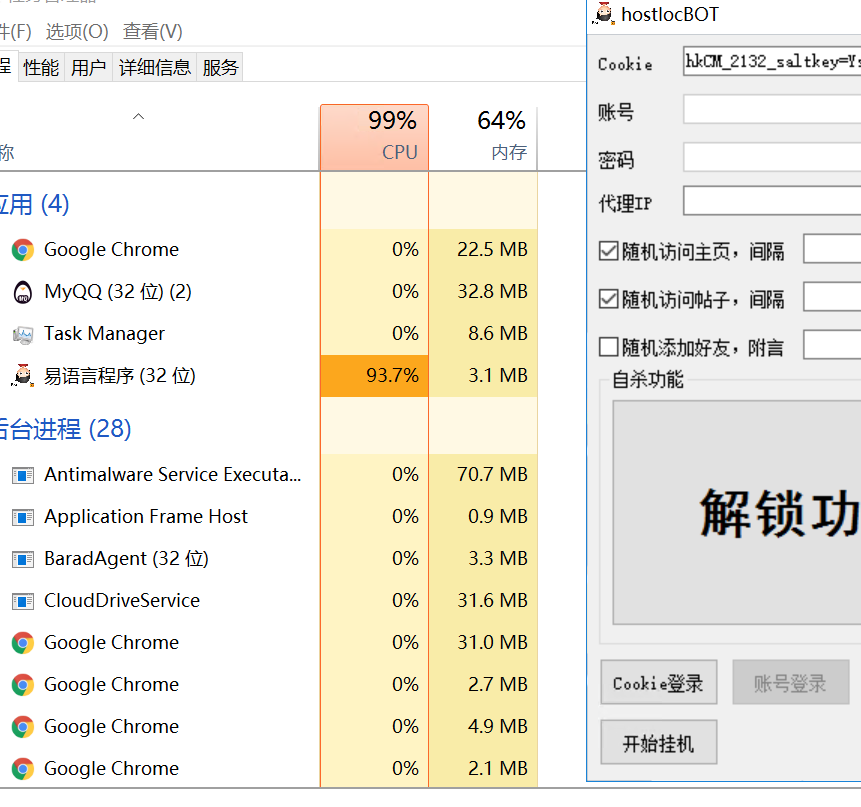
Task: Click the 代理IP input field
Action: pyautogui.click(x=771, y=201)
